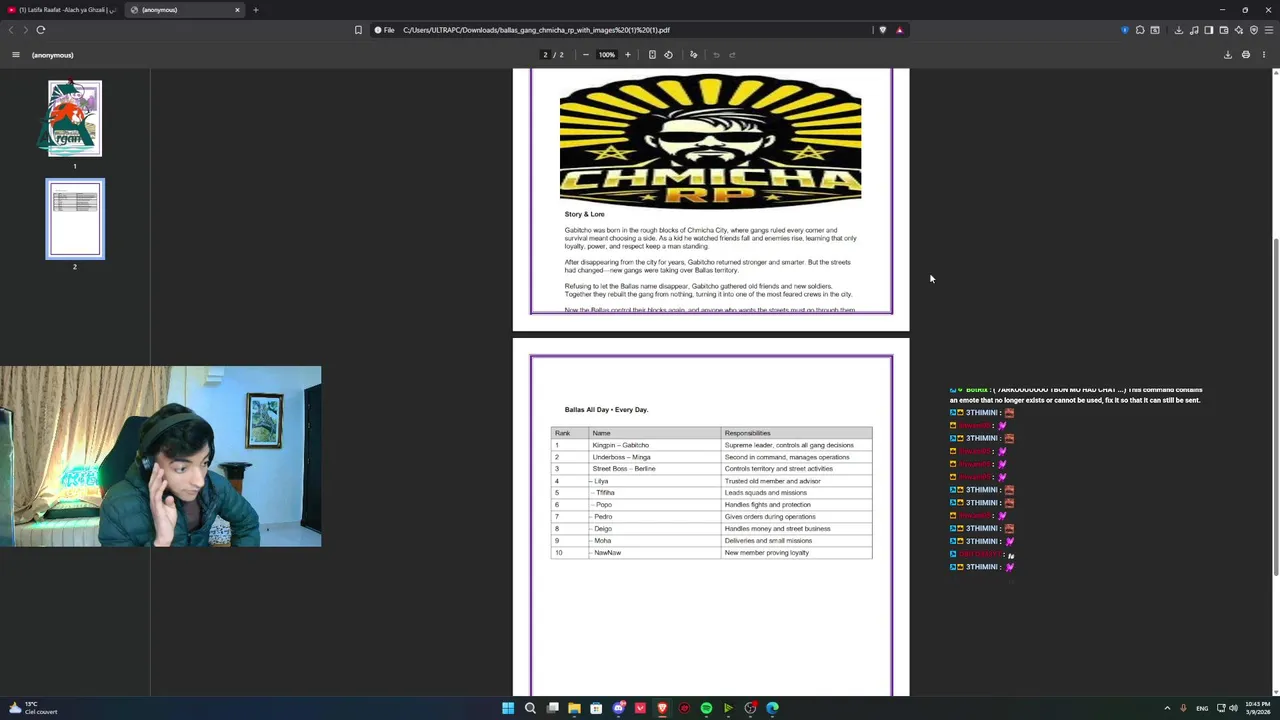Reload the current page
This screenshot has height=720, width=1280.
coord(41,30)
